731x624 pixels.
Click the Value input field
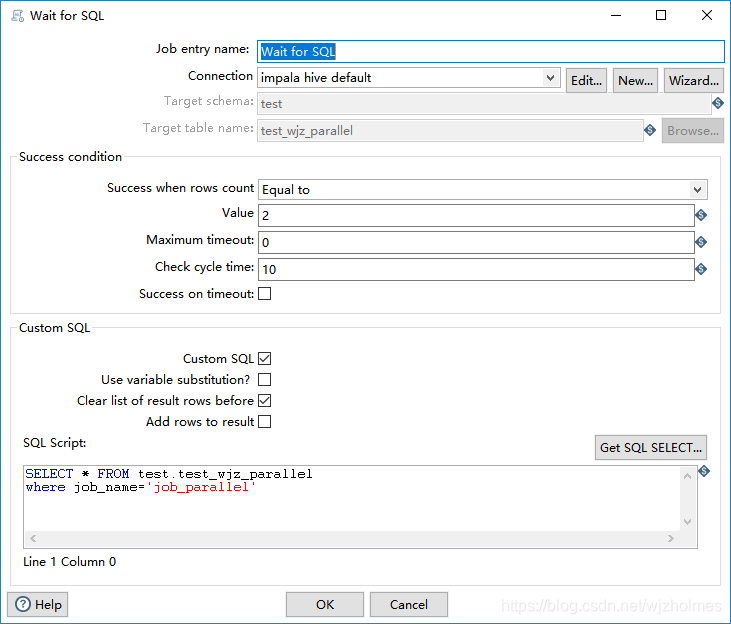pyautogui.click(x=476, y=215)
